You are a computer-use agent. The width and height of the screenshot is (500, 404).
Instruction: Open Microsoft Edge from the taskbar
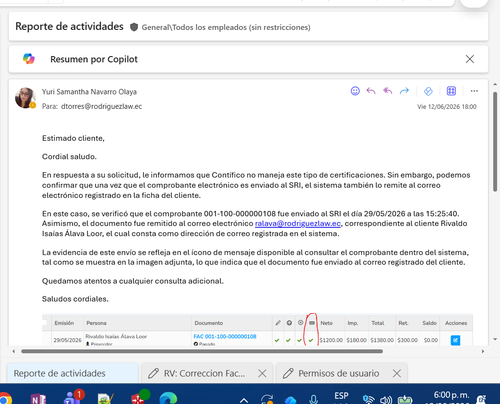168,398
